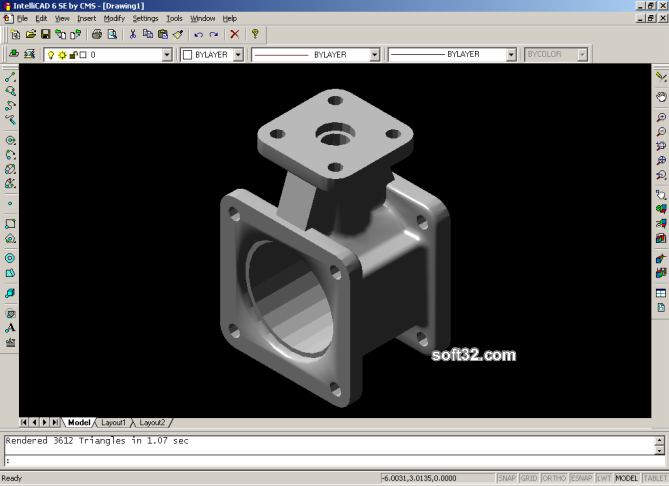Open the table-style icon in the right toolbar
Screen dimensions: 669x486
pos(661,293)
